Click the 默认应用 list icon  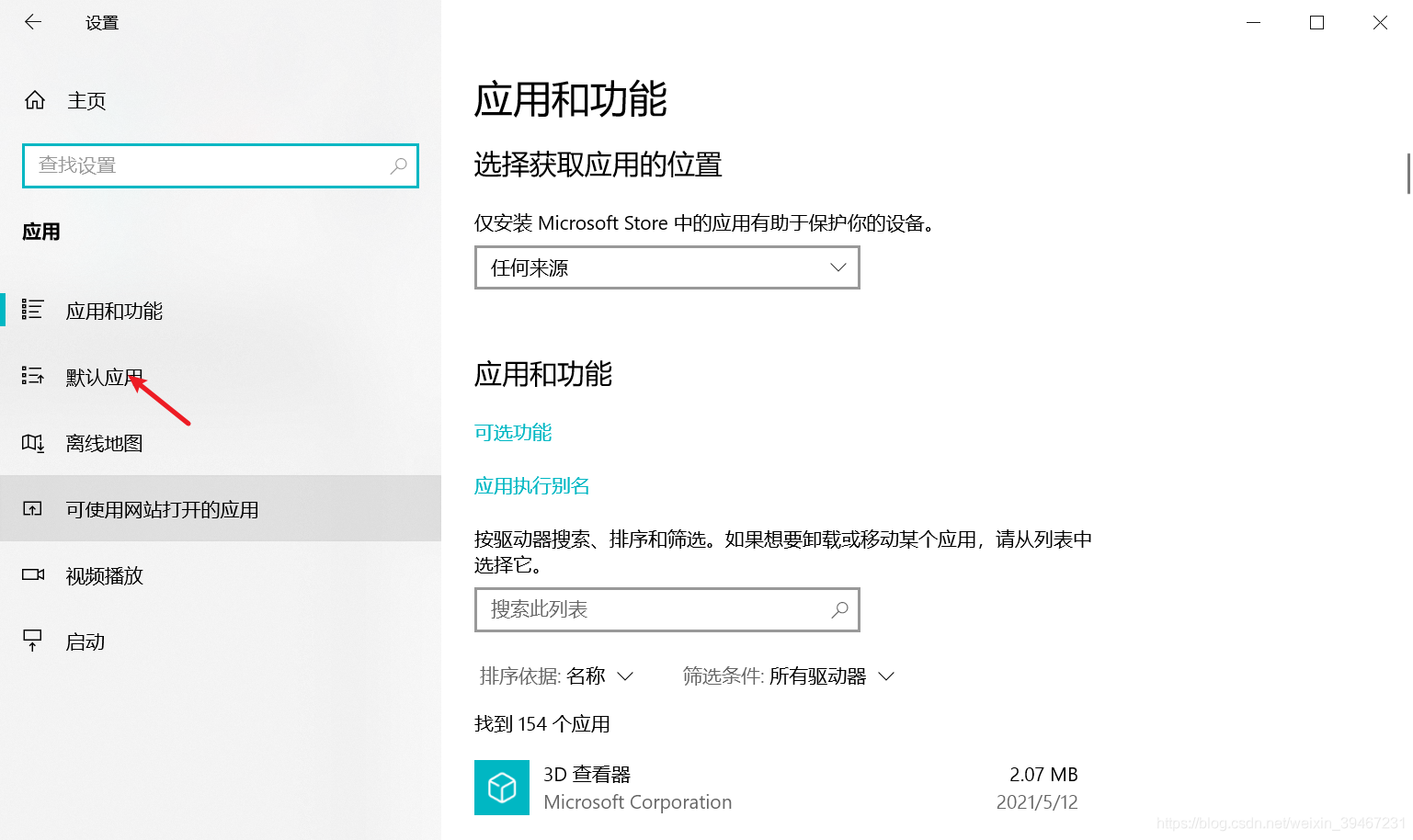point(33,377)
